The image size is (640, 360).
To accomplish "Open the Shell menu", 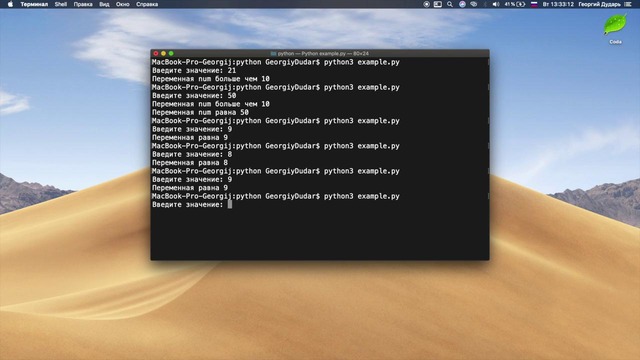I will (x=61, y=4).
